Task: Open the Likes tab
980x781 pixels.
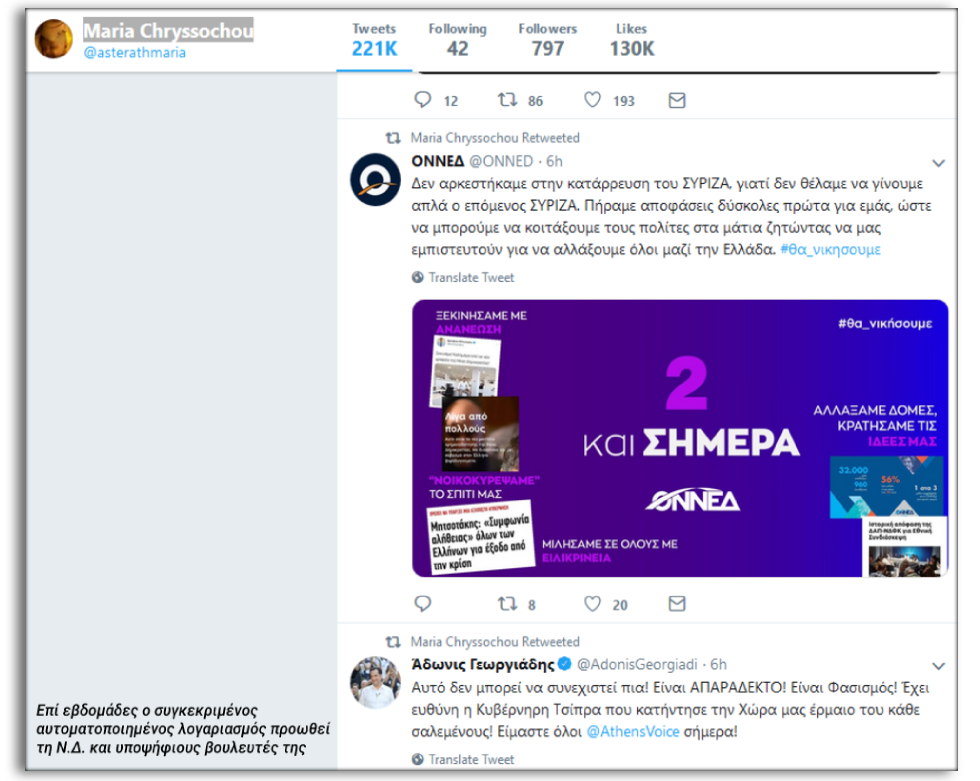Action: tap(632, 40)
